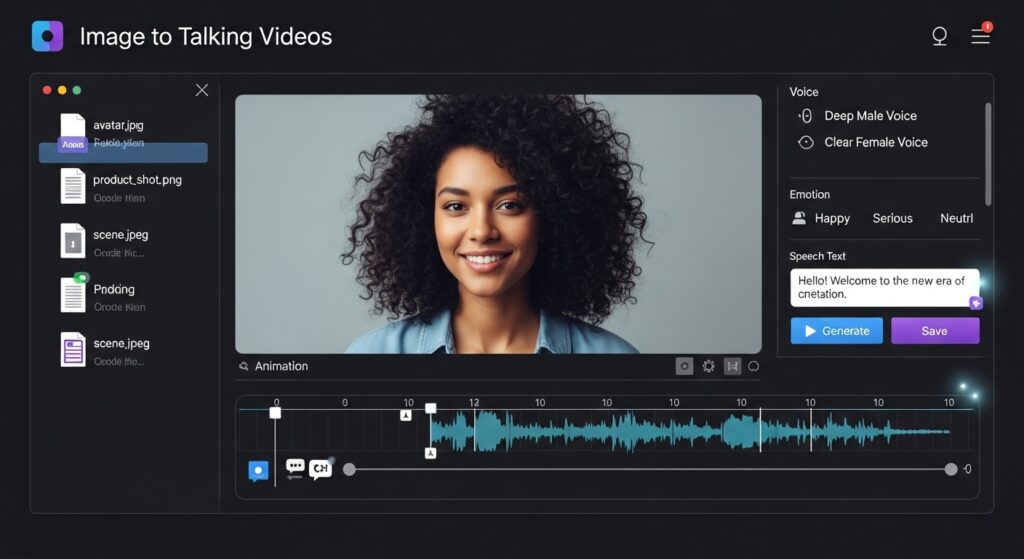Viewport: 1024px width, 559px height.
Task: Open the product_shot.png file
Action: [136, 180]
